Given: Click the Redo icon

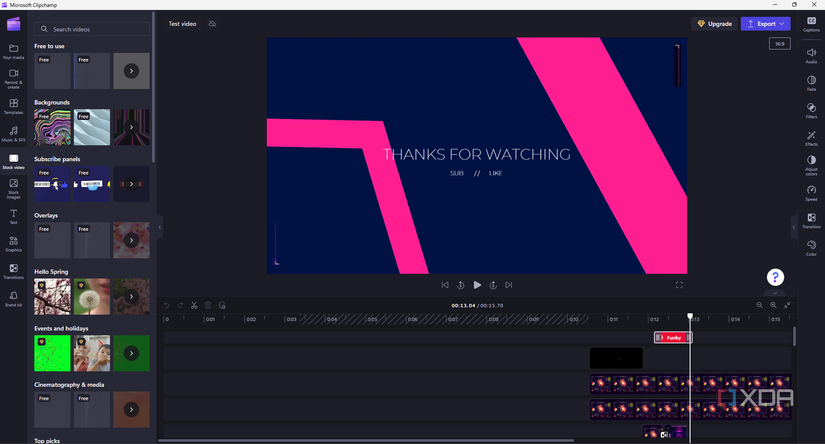Looking at the screenshot, I should pyautogui.click(x=180, y=305).
